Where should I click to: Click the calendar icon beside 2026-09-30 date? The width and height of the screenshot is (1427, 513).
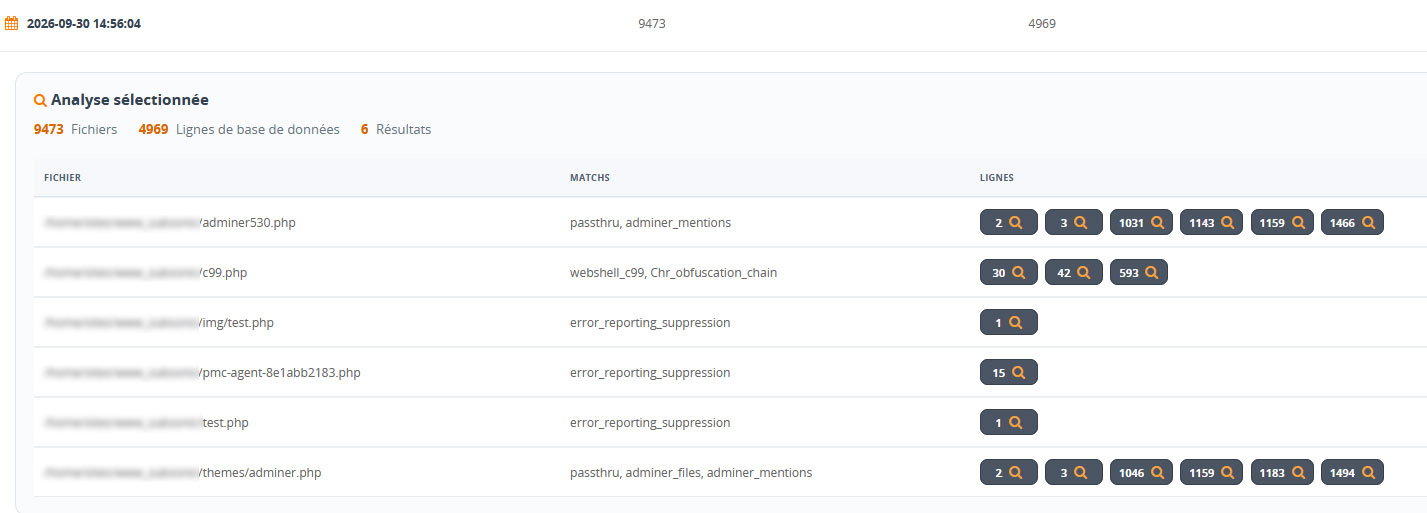pos(12,23)
